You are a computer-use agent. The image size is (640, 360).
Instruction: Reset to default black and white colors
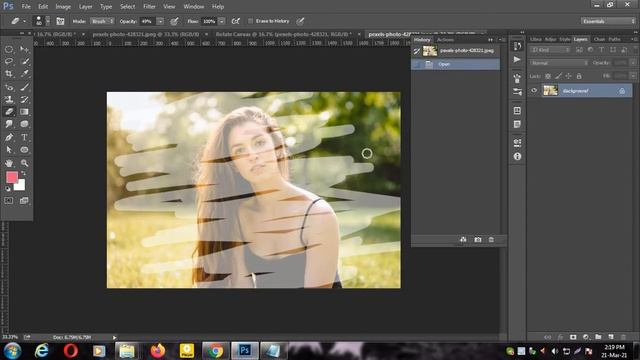8,189
